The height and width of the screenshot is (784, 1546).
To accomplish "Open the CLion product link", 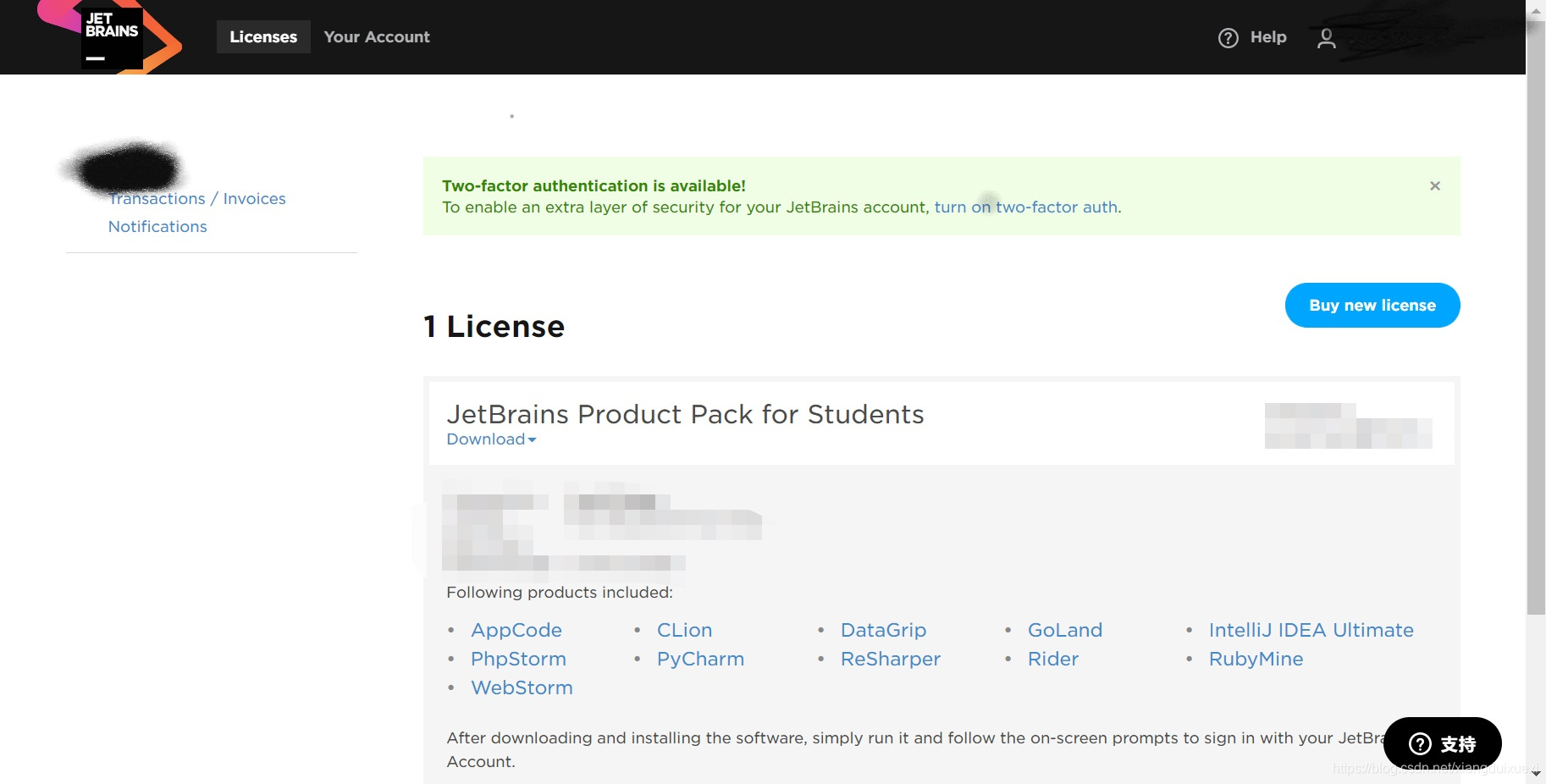I will coord(684,631).
